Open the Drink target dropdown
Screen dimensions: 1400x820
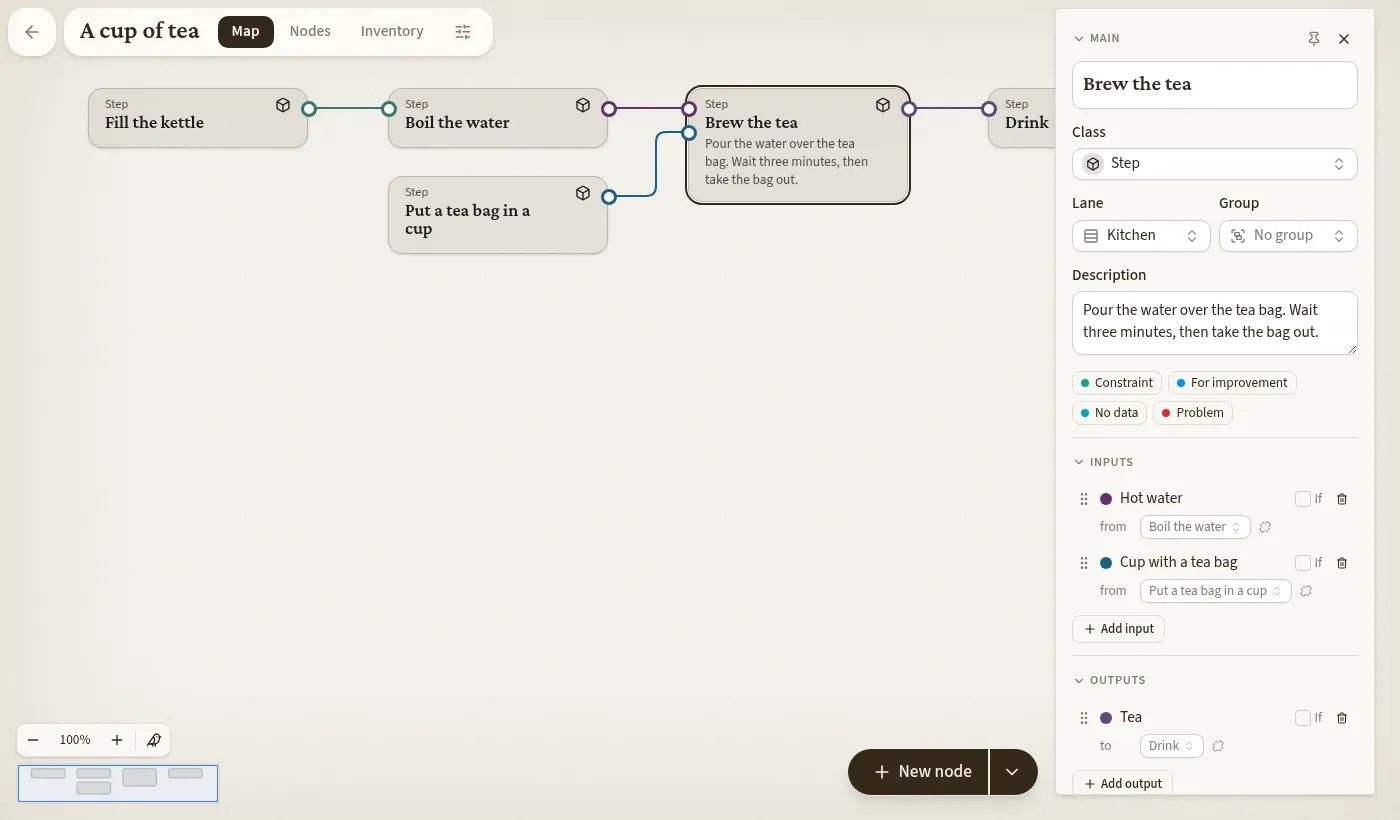[1171, 746]
